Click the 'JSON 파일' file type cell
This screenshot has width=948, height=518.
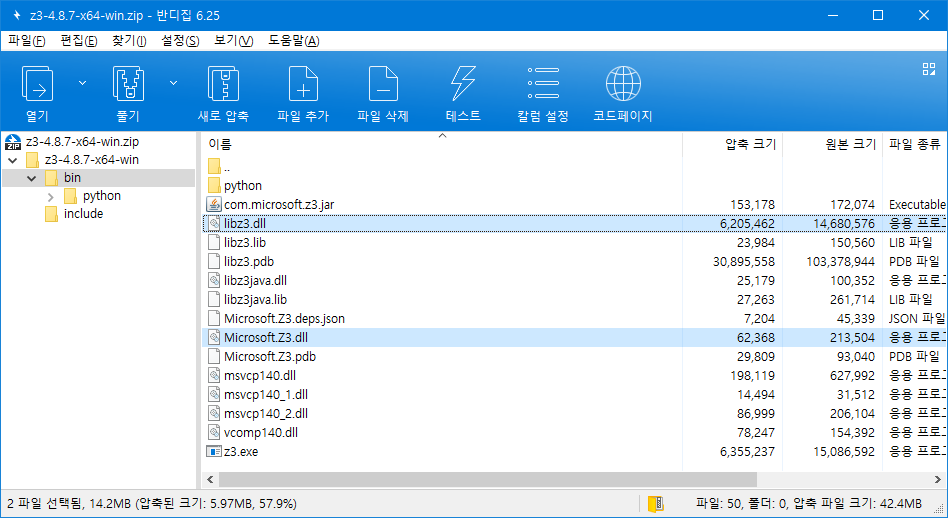[x=917, y=319]
